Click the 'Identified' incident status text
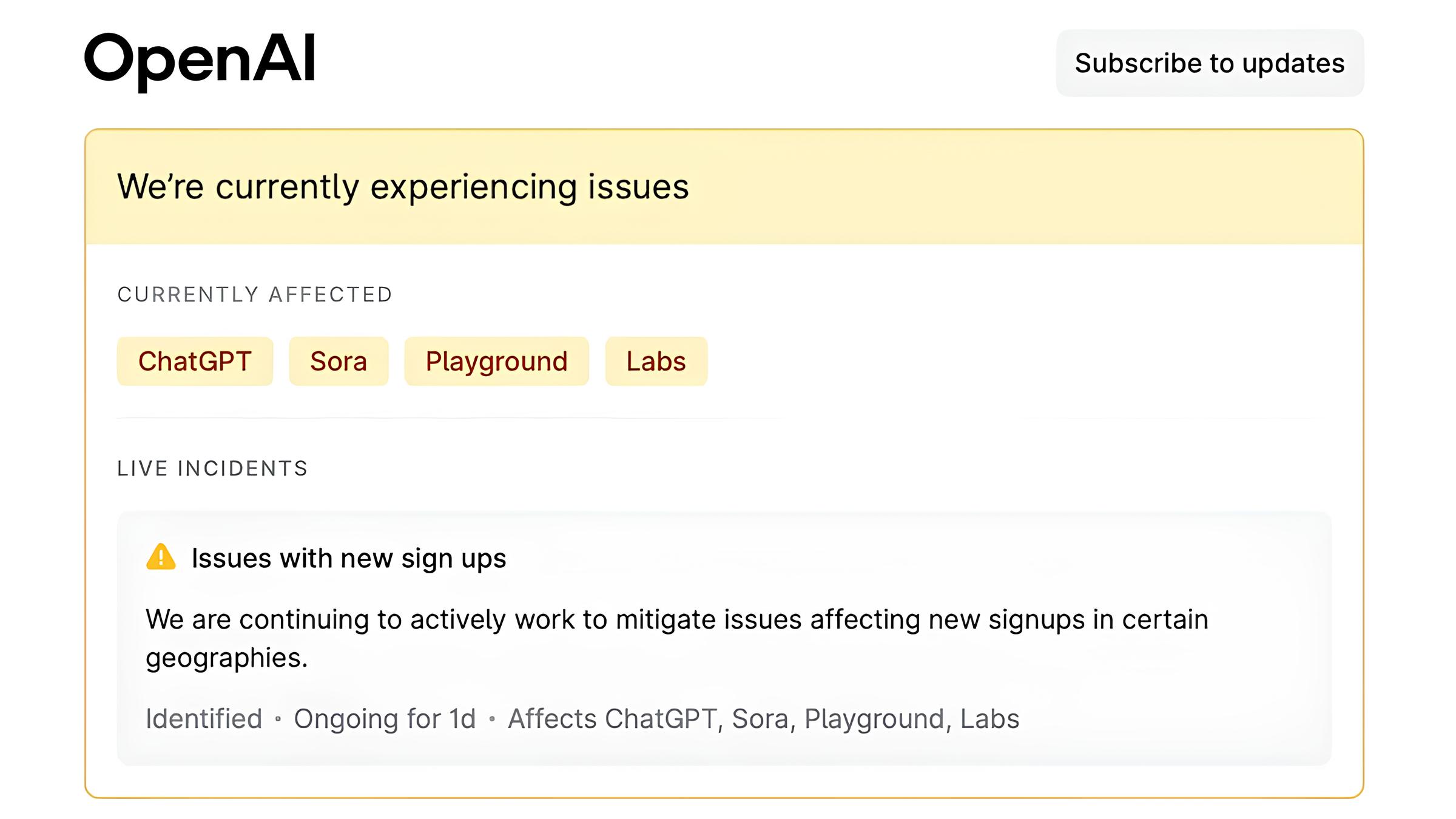1456x819 pixels. click(x=204, y=719)
